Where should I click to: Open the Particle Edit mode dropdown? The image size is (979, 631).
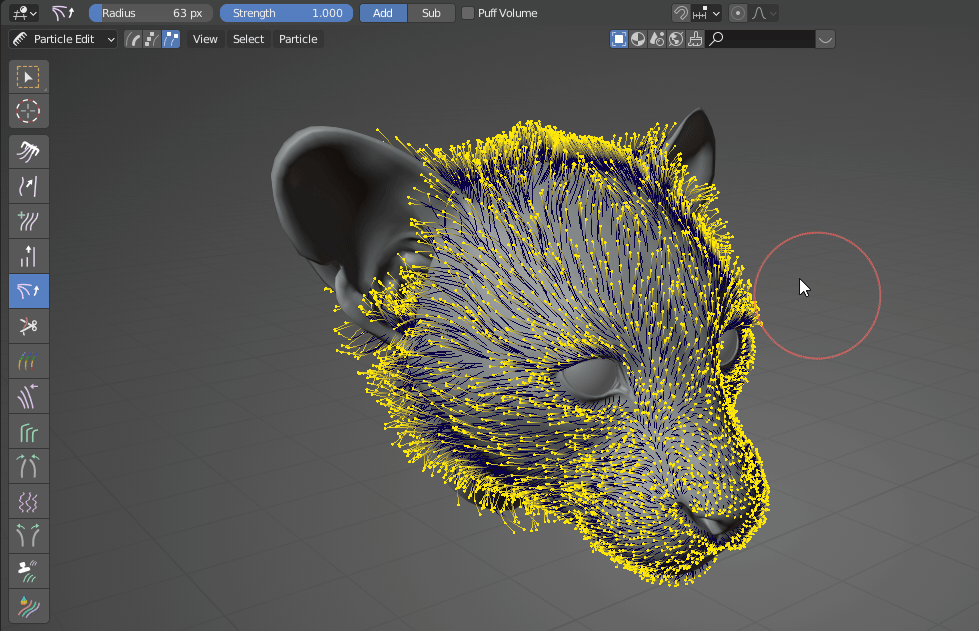click(63, 39)
